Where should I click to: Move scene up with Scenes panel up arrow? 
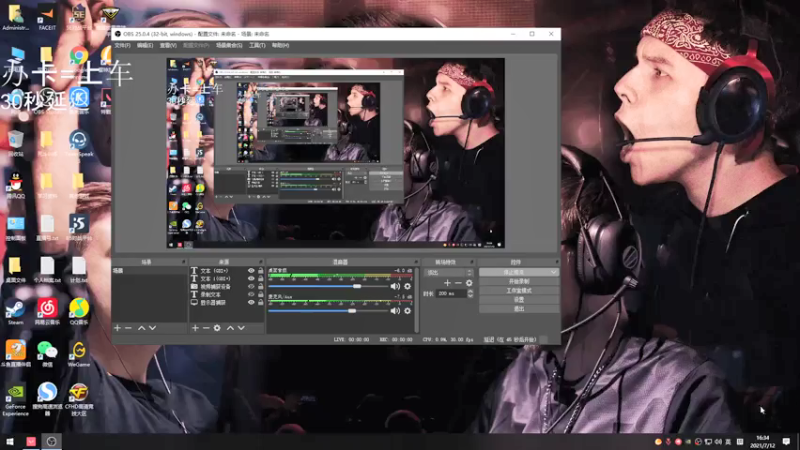[x=141, y=328]
